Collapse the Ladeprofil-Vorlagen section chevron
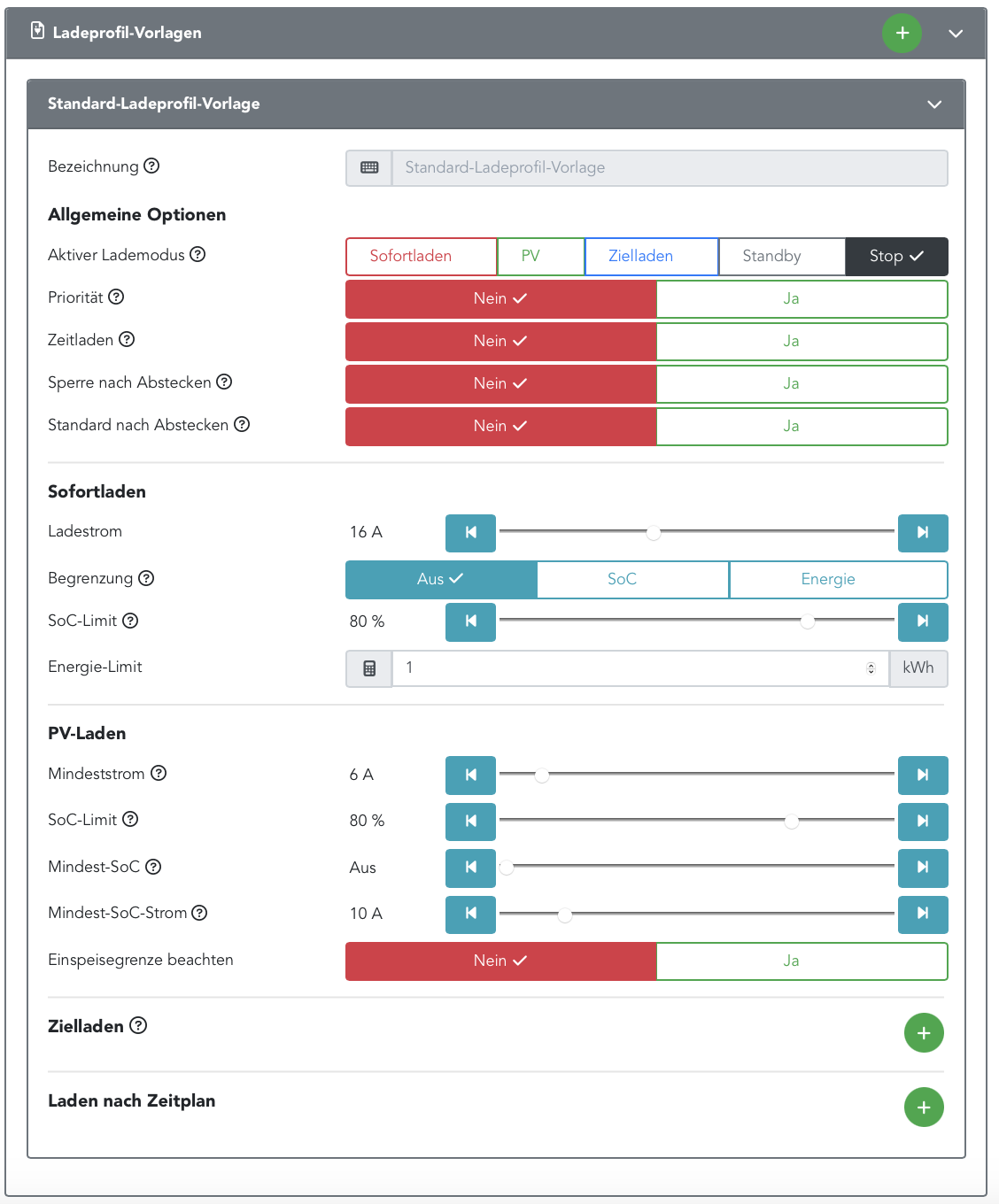This screenshot has height=1204, width=999. pyautogui.click(x=956, y=34)
